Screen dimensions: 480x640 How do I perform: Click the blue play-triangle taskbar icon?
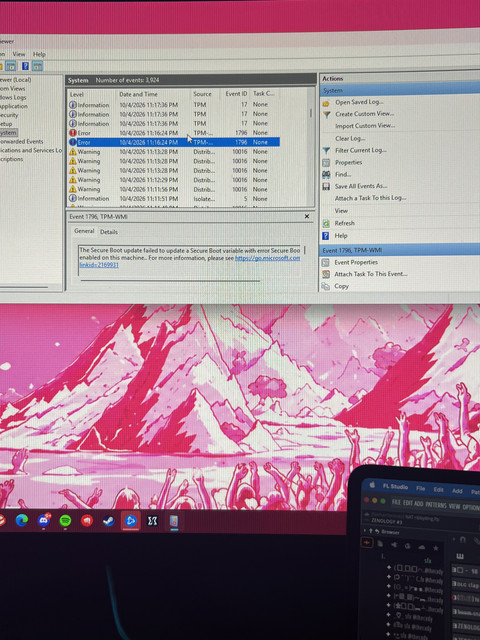(x=131, y=521)
